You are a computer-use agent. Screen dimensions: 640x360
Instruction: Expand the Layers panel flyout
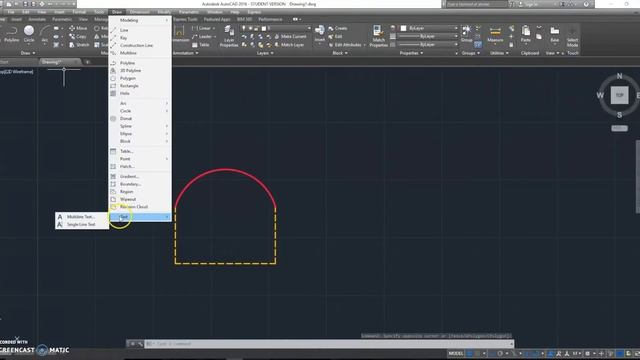265,53
